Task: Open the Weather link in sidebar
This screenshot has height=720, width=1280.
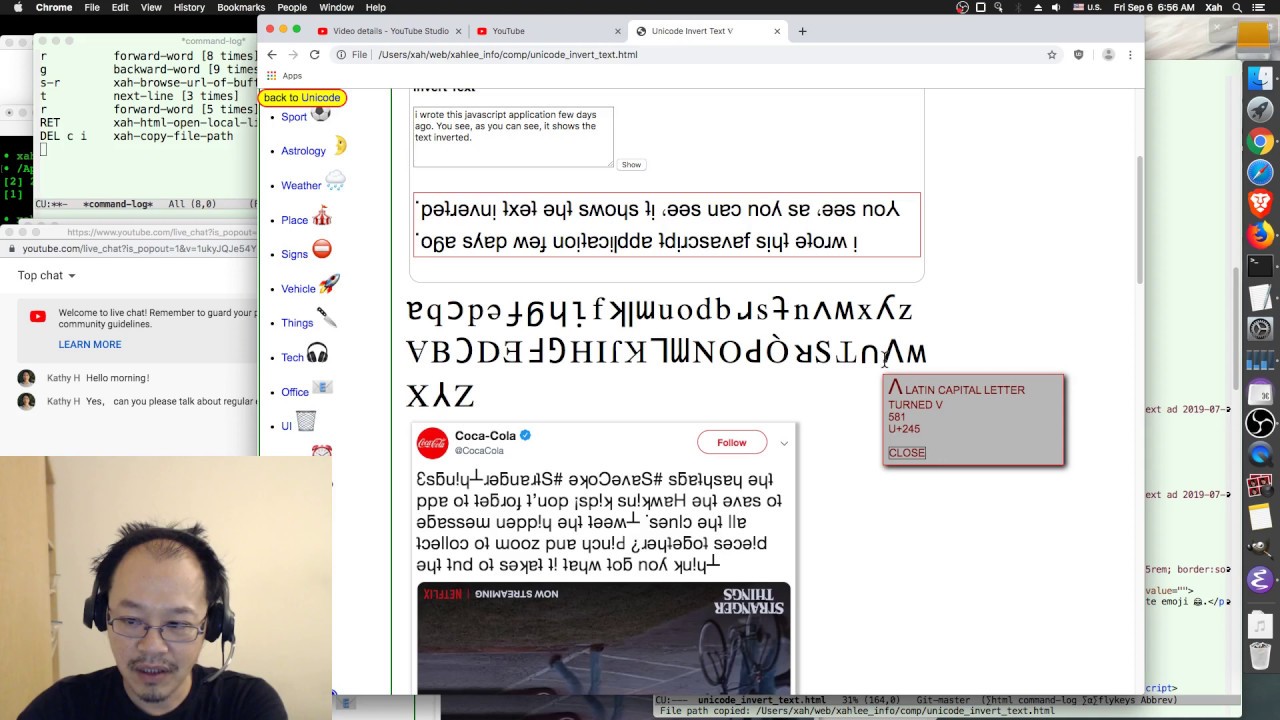Action: coord(301,186)
